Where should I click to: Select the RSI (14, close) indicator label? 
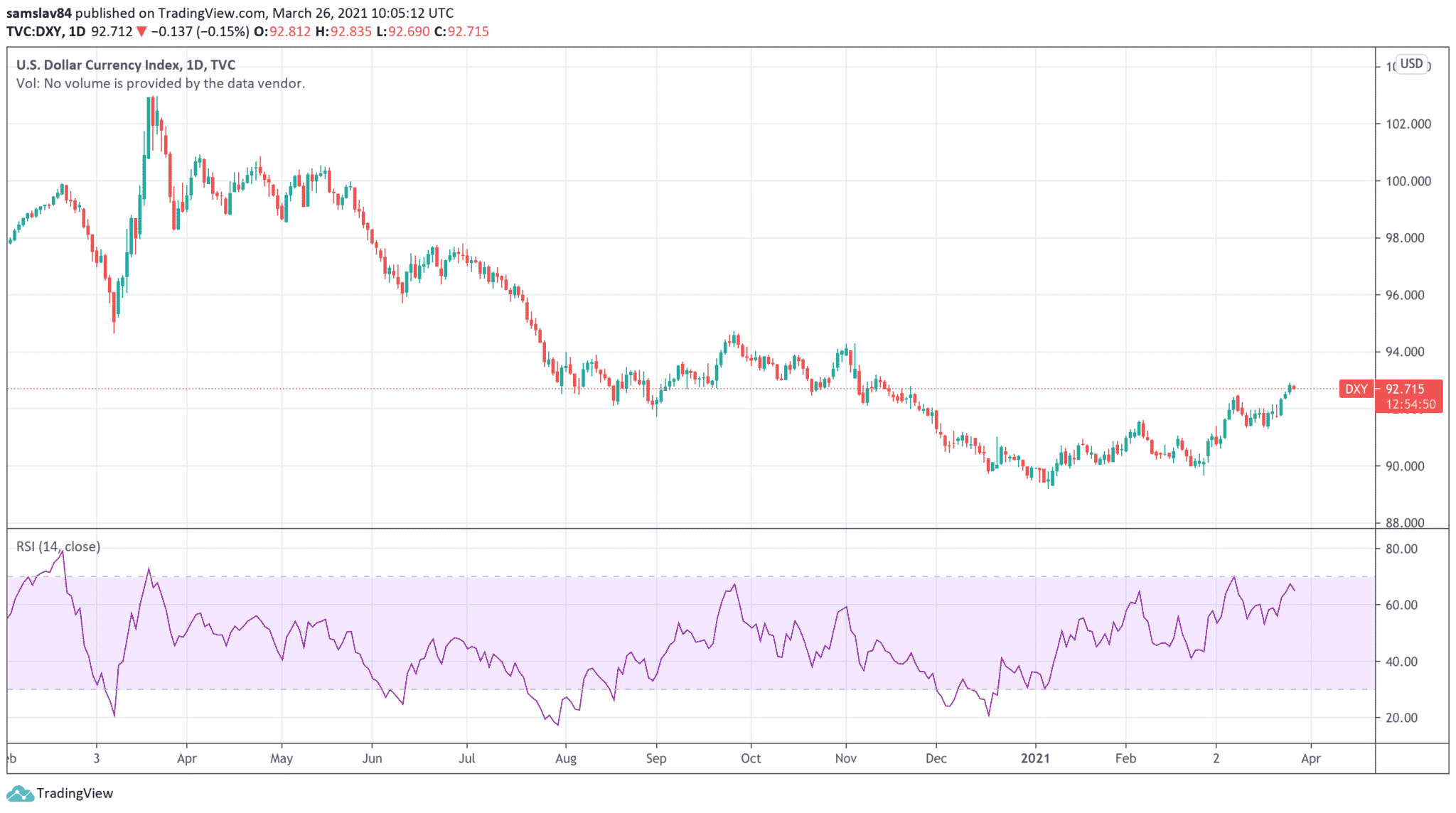[x=58, y=547]
